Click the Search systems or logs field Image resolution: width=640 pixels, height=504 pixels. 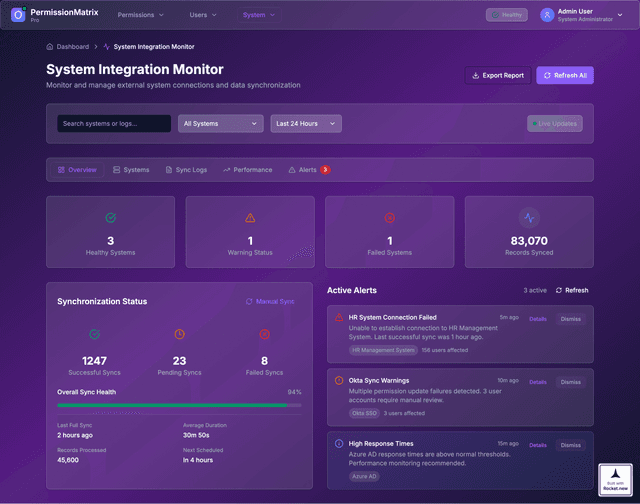[x=114, y=124]
